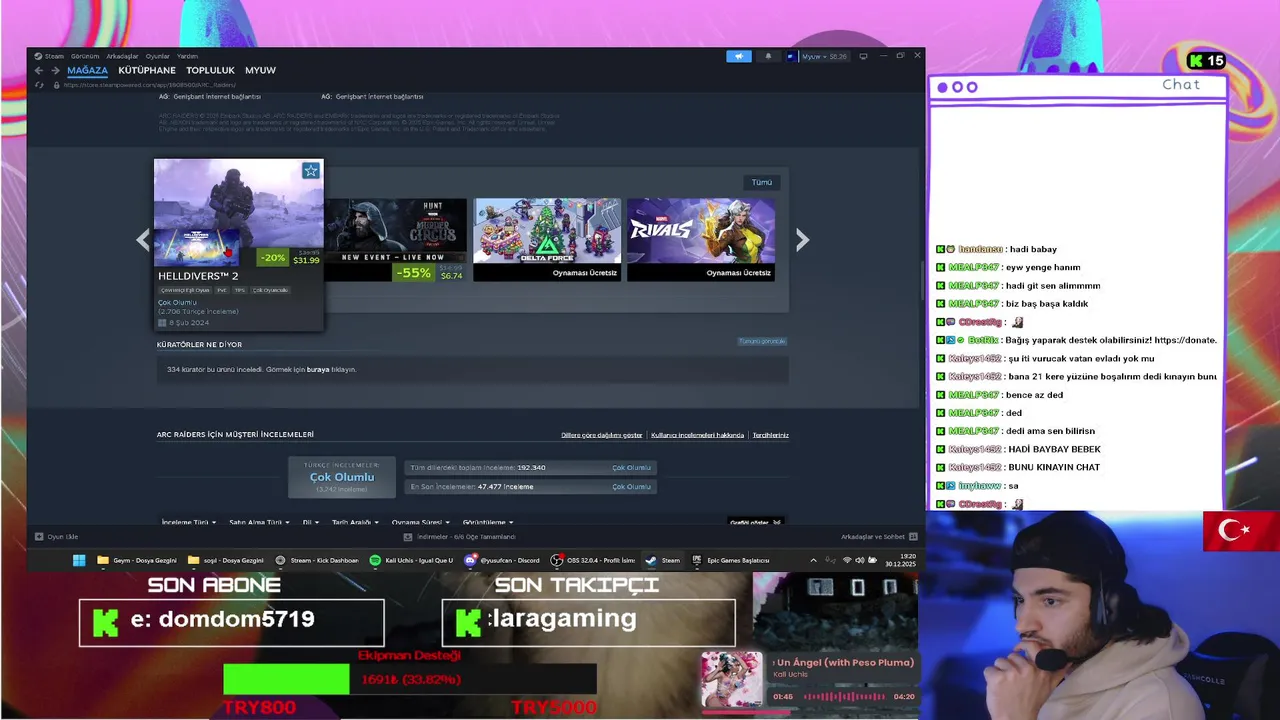
Task: Open the Tercihleriniz link
Action: tap(770, 435)
